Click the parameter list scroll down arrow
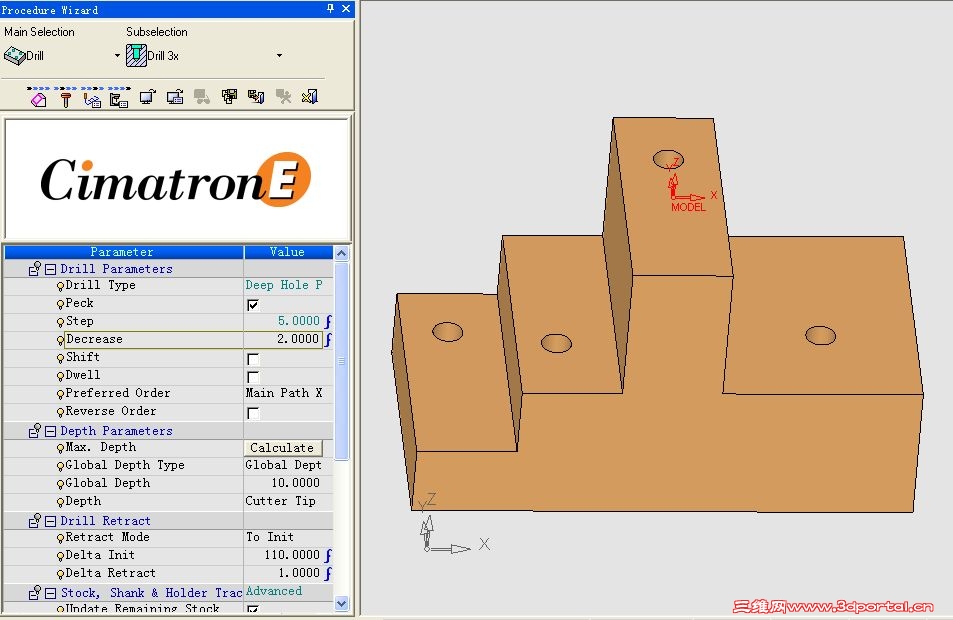The height and width of the screenshot is (620, 953). [x=342, y=603]
